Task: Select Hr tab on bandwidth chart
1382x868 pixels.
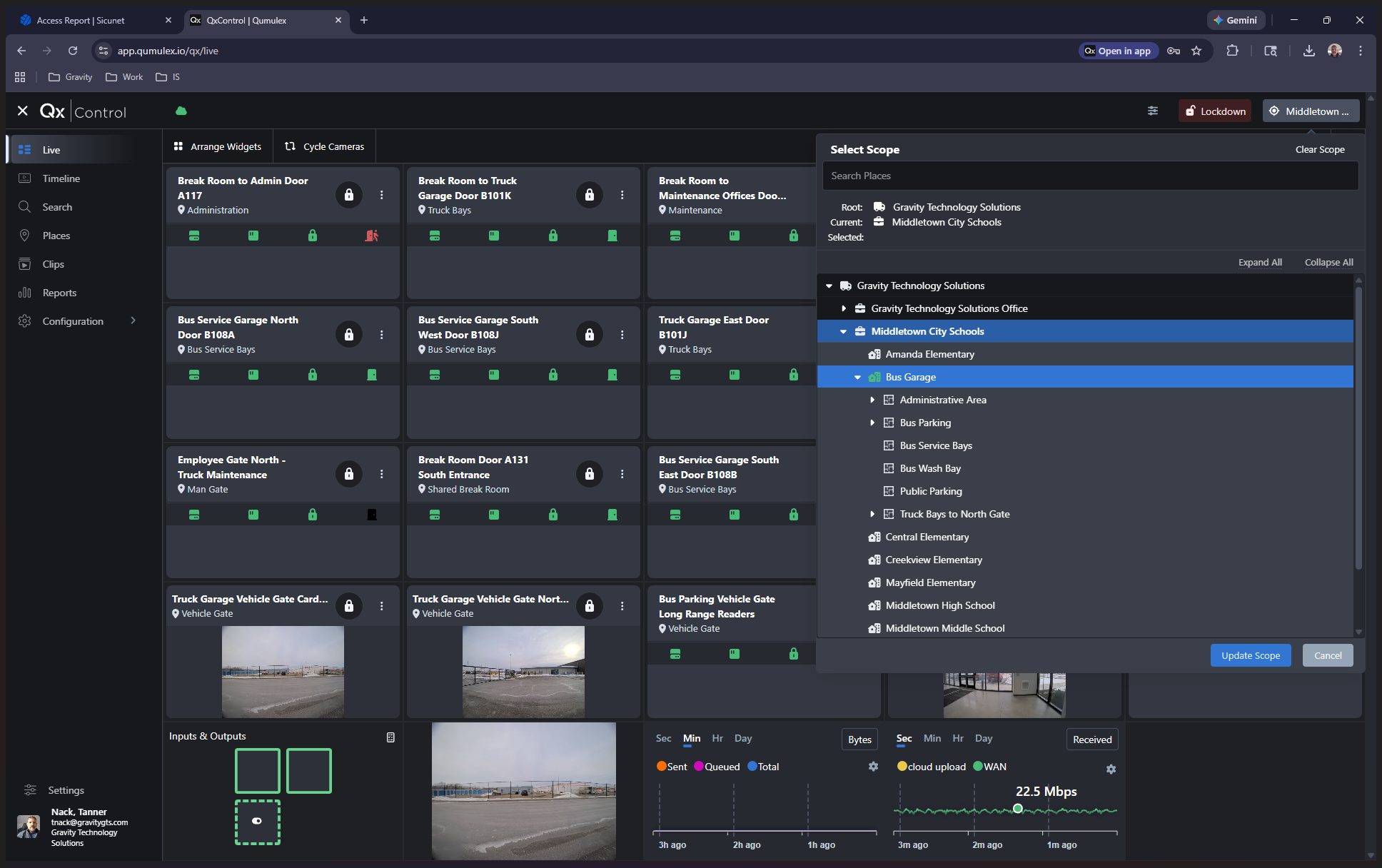Action: pyautogui.click(x=958, y=738)
